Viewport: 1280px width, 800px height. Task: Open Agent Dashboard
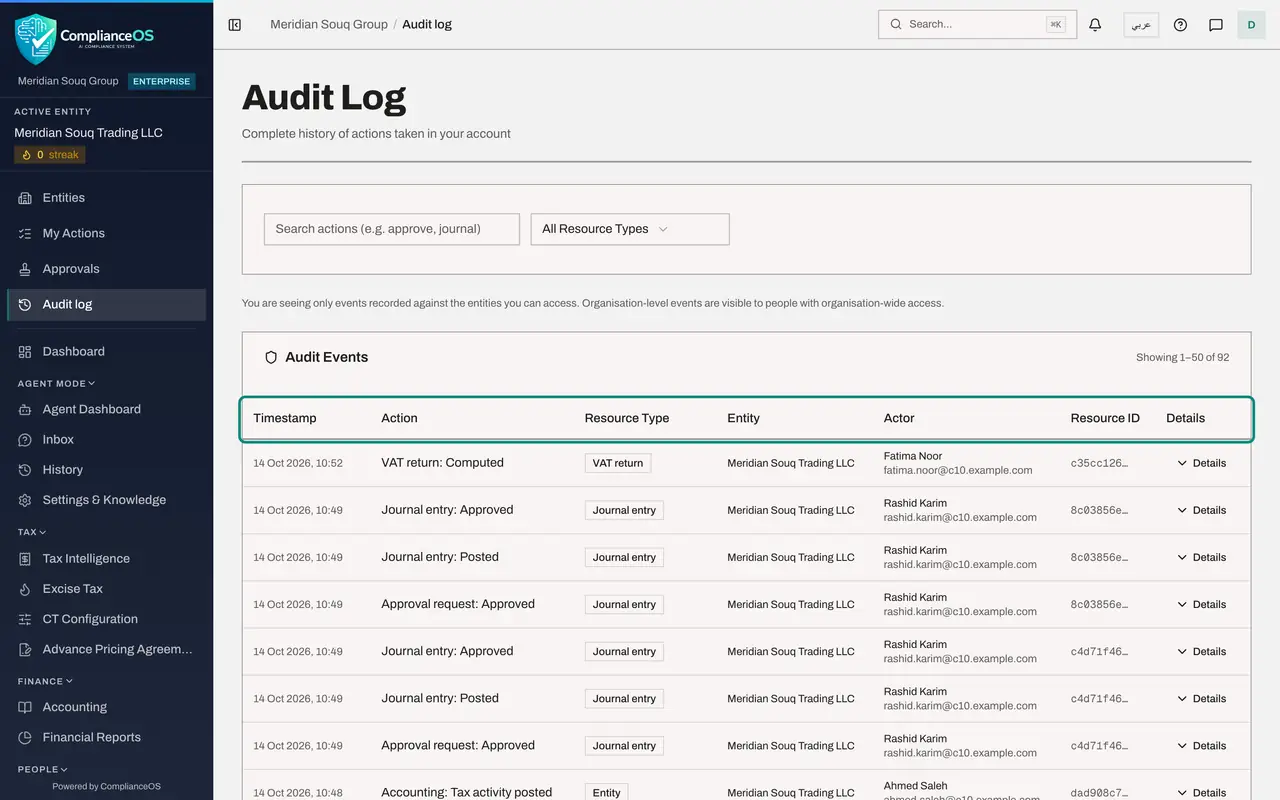click(106, 409)
